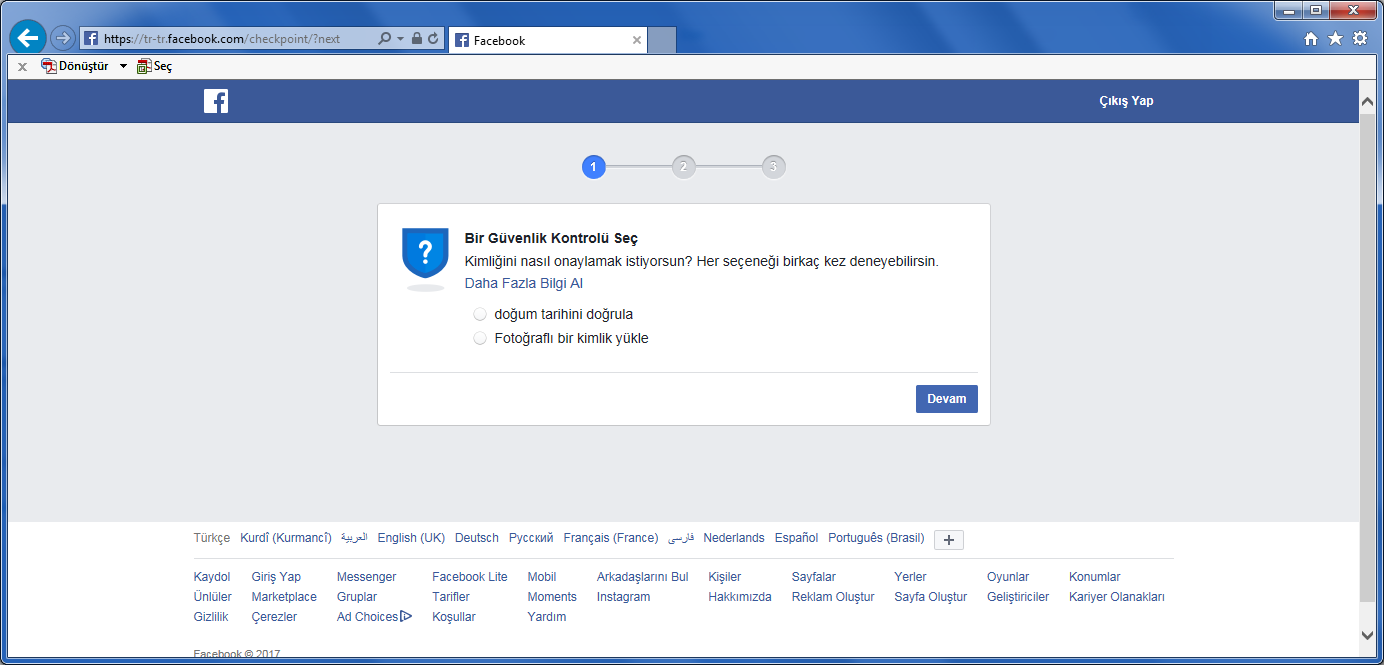Click the plus button for more languages
Image resolution: width=1384 pixels, height=665 pixels.
pos(949,540)
